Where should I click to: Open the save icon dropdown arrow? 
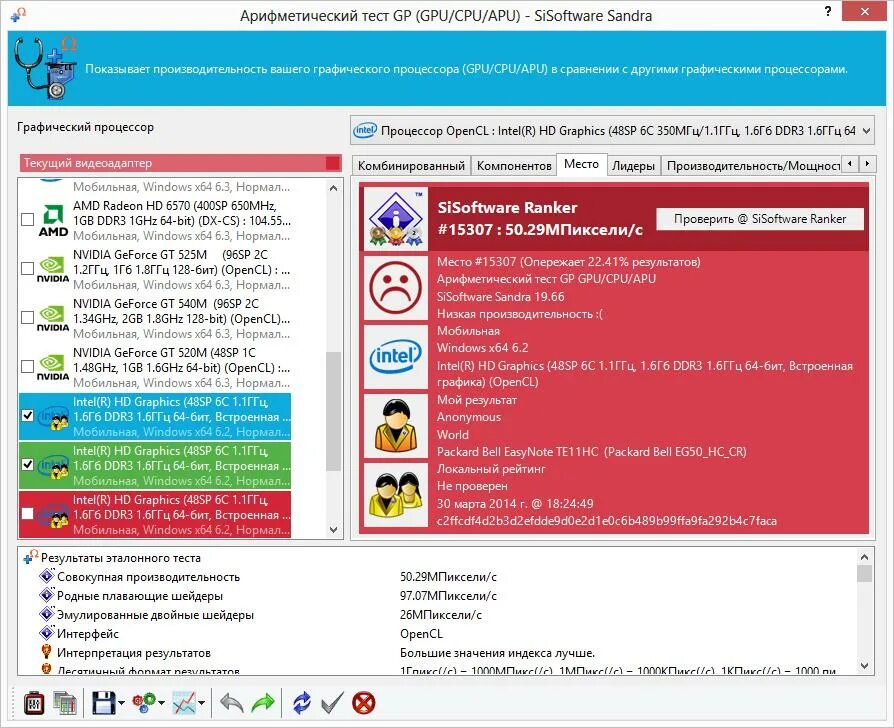(x=121, y=703)
